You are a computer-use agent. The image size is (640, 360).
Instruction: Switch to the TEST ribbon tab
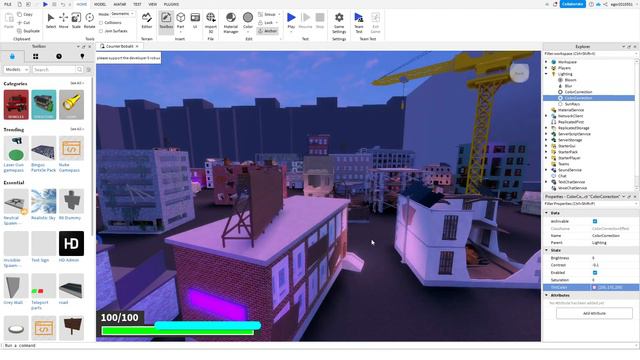137,4
